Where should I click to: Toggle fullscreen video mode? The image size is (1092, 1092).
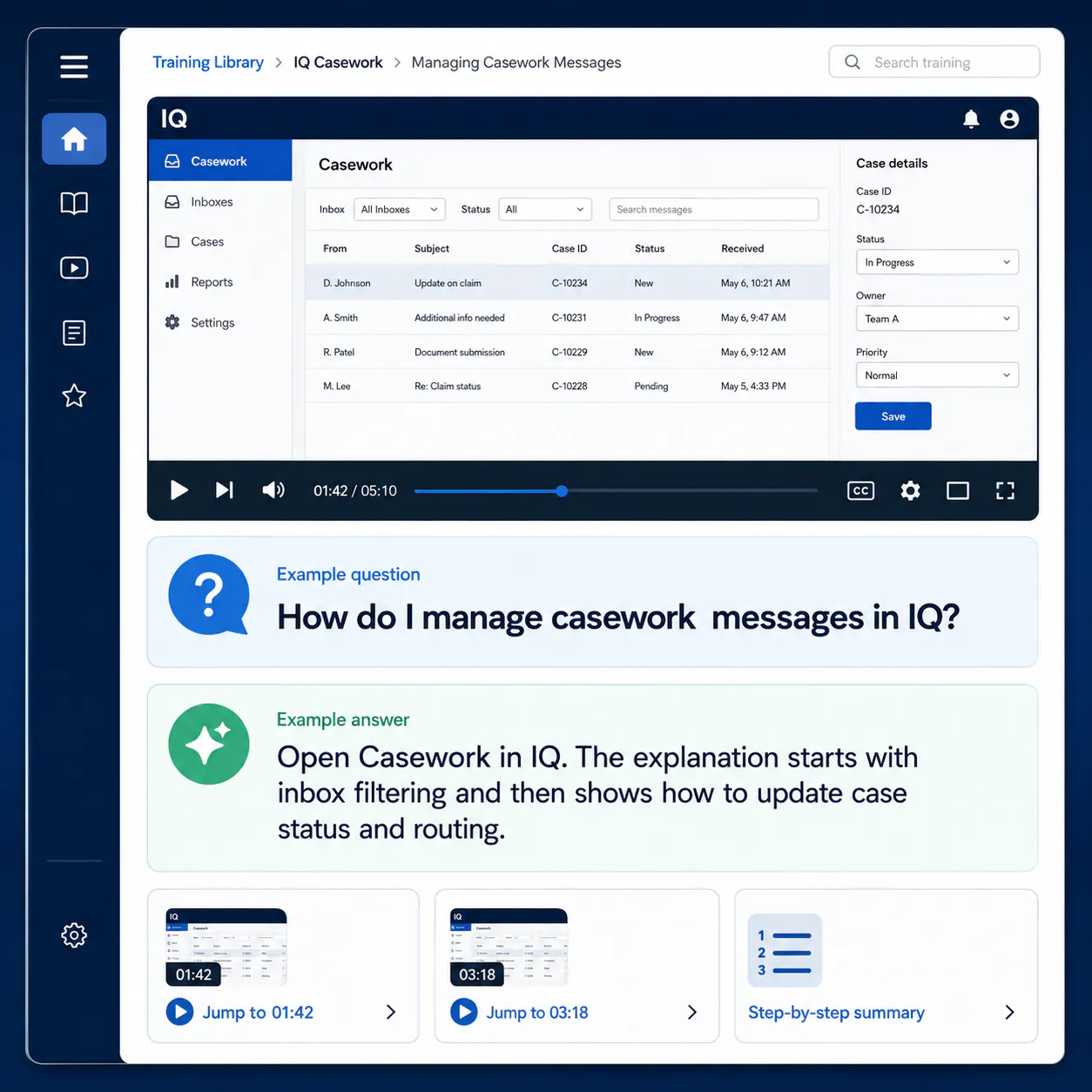click(x=1005, y=490)
